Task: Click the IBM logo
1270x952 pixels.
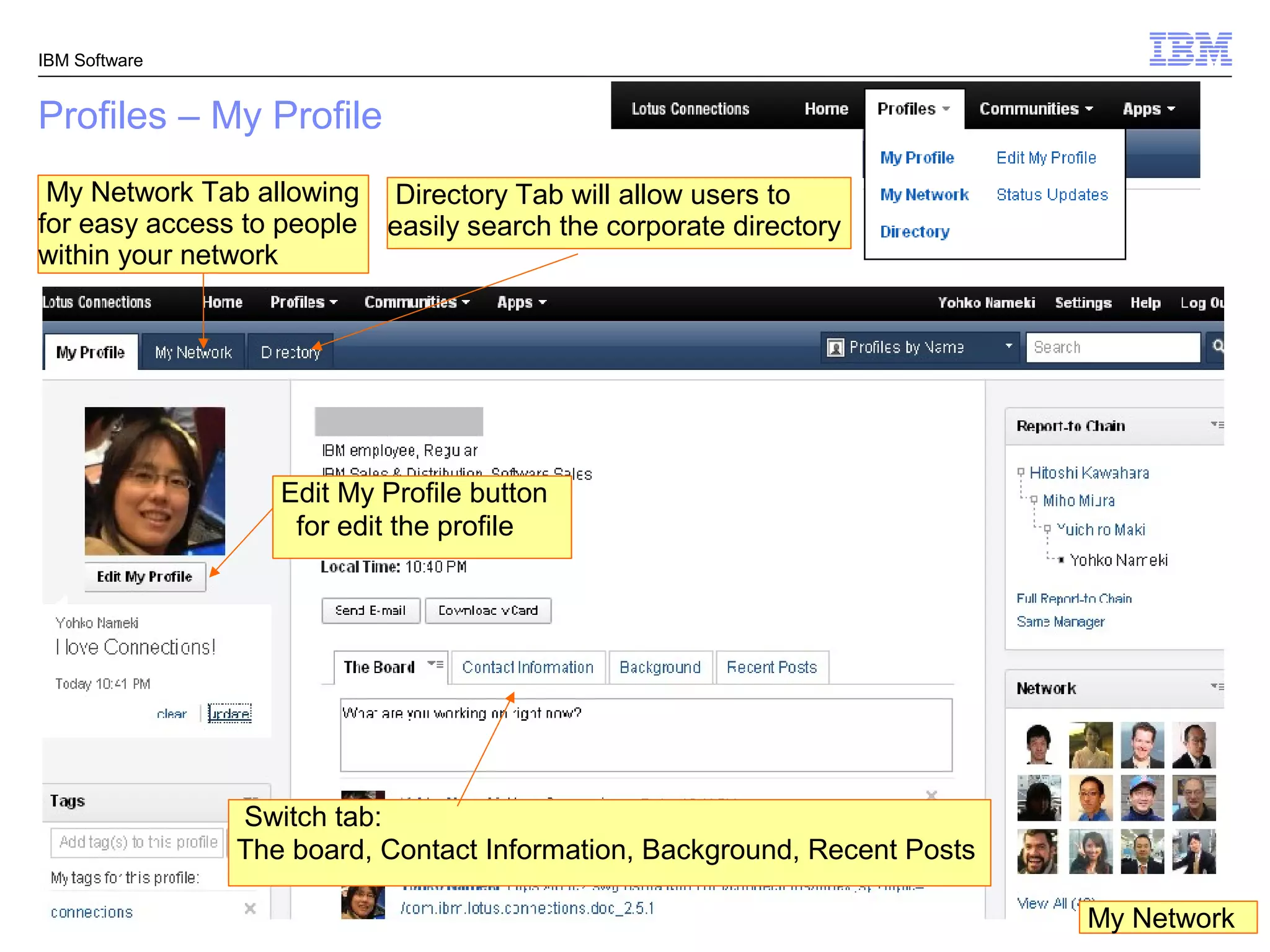Action: click(x=1190, y=49)
